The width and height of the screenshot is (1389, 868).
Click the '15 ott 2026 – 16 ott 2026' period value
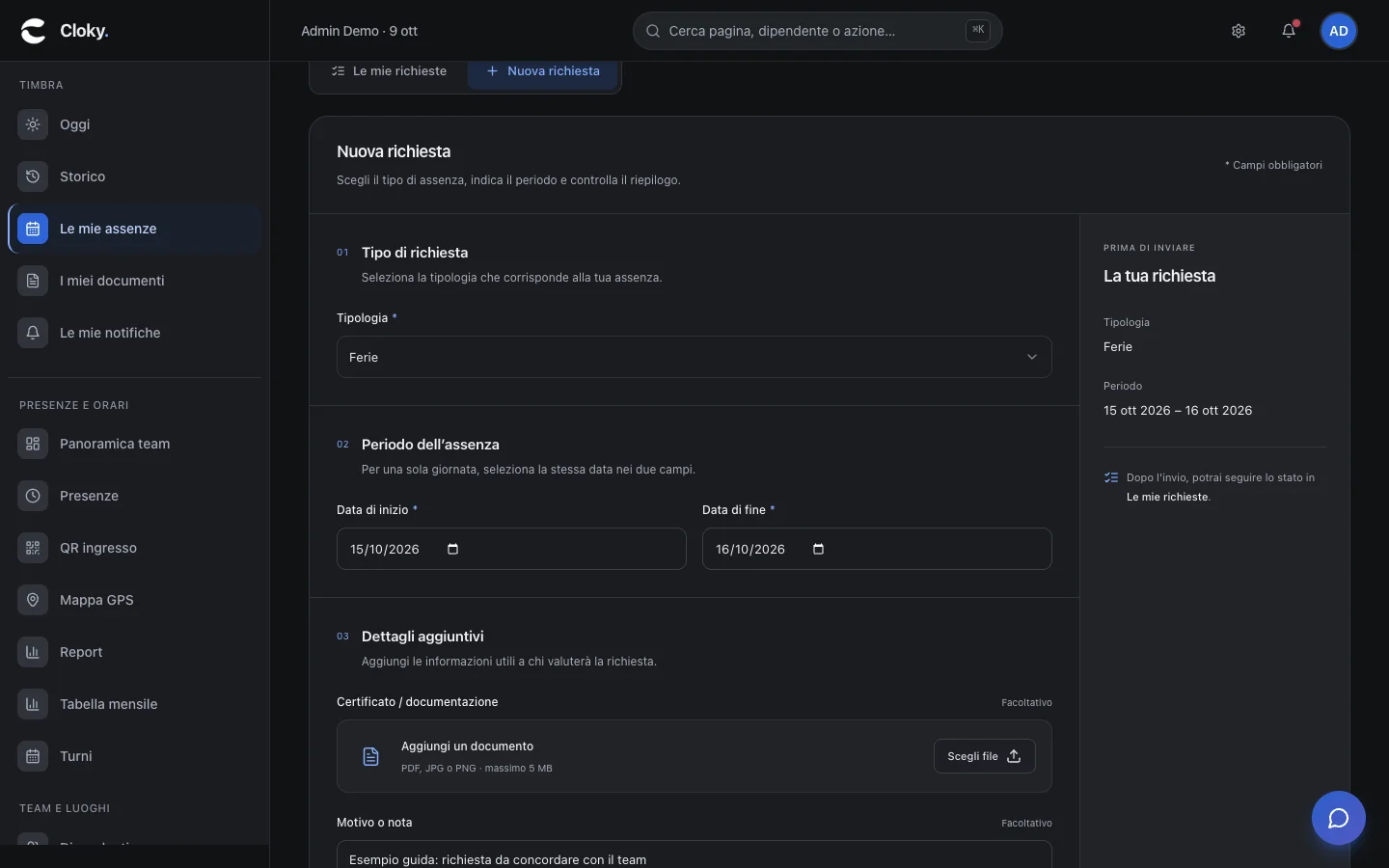pyautogui.click(x=1178, y=411)
